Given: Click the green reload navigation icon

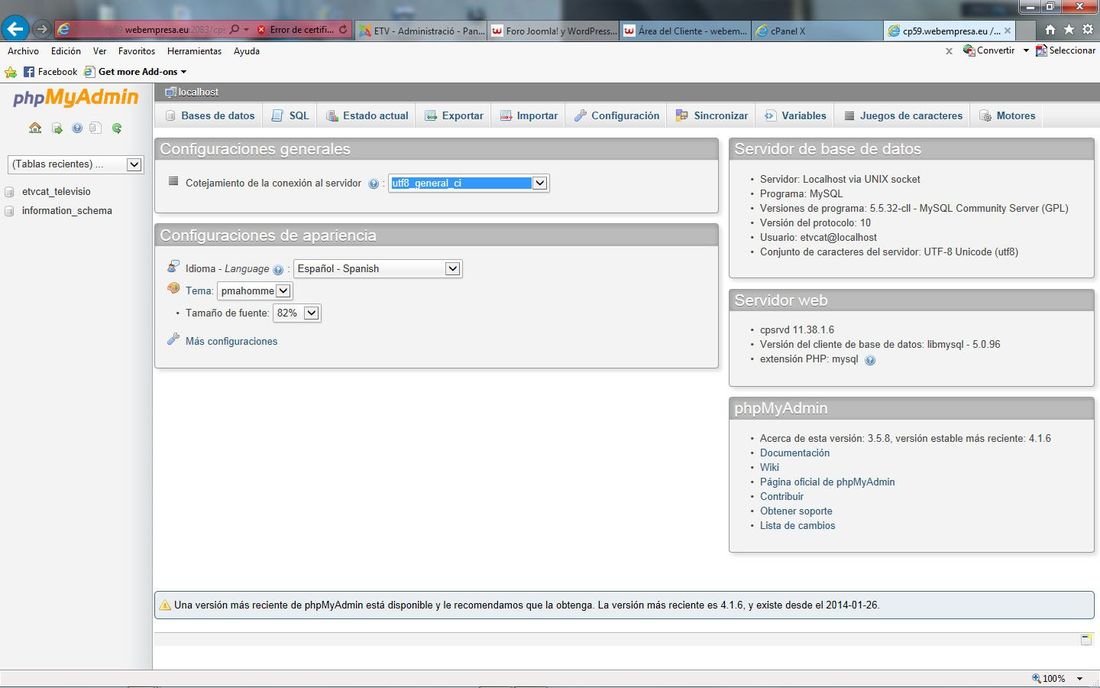Looking at the screenshot, I should pyautogui.click(x=117, y=128).
